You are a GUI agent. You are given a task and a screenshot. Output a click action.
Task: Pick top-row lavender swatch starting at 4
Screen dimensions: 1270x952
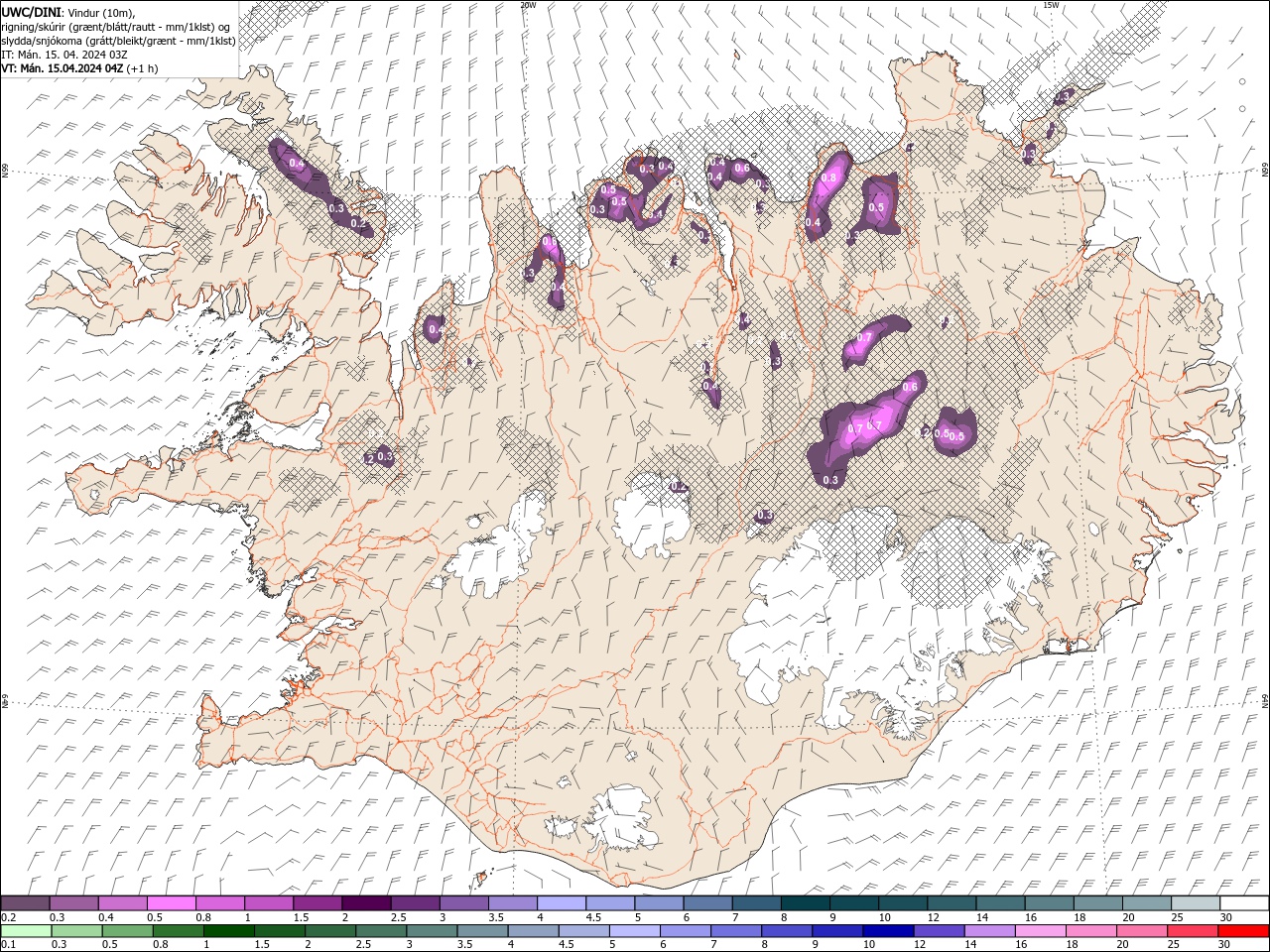[x=562, y=903]
